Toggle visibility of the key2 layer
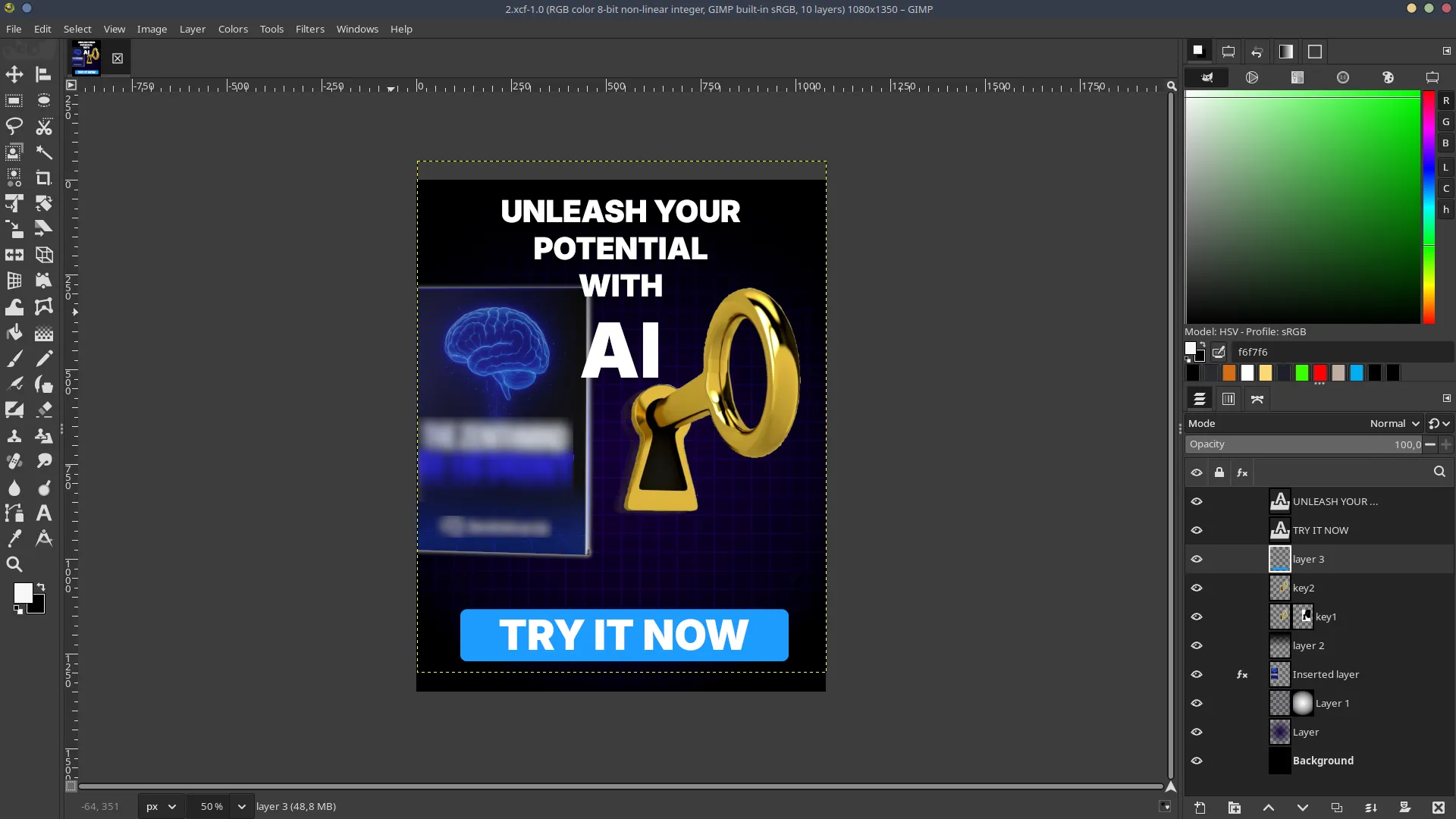This screenshot has width=1456, height=819. [1197, 588]
